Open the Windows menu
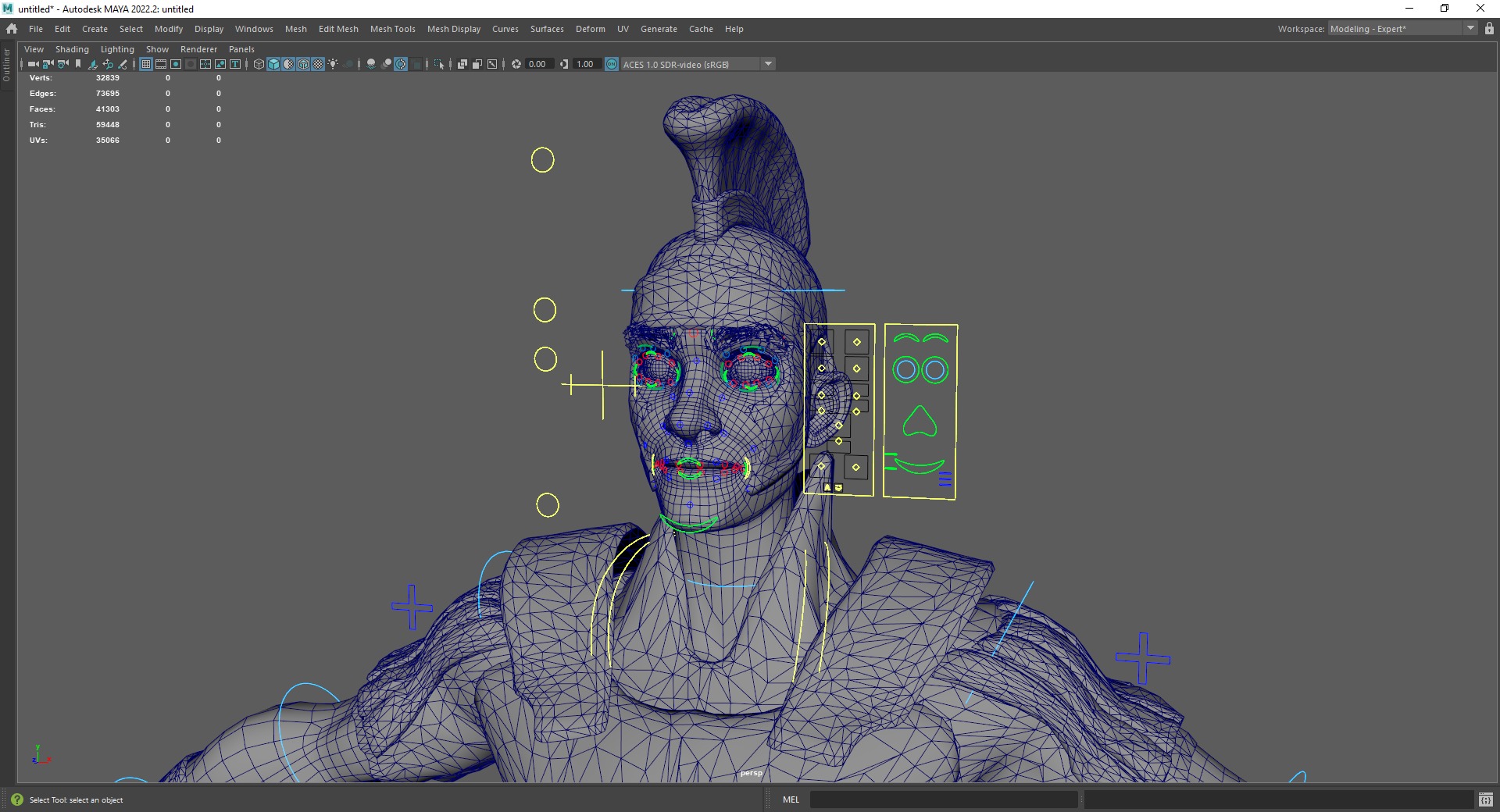The width and height of the screenshot is (1500, 812). pos(254,29)
